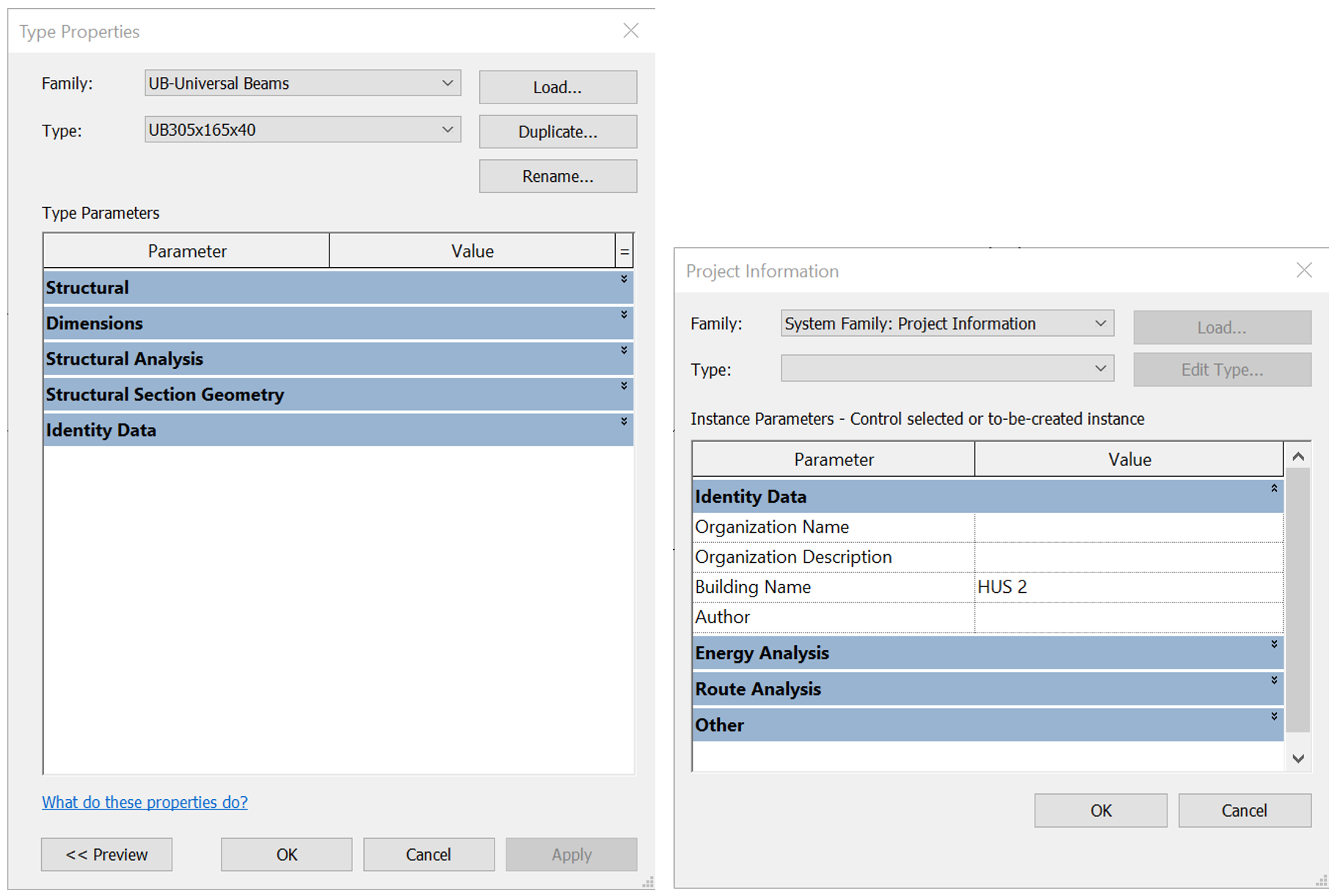Cancel the Type Properties dialog
This screenshot has height=896, width=1337.
[429, 854]
